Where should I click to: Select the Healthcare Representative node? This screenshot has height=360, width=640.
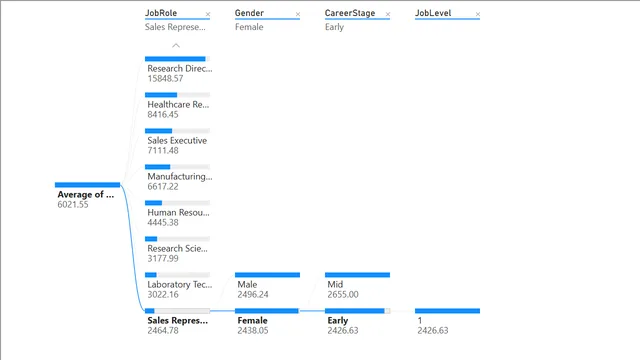[x=178, y=106]
